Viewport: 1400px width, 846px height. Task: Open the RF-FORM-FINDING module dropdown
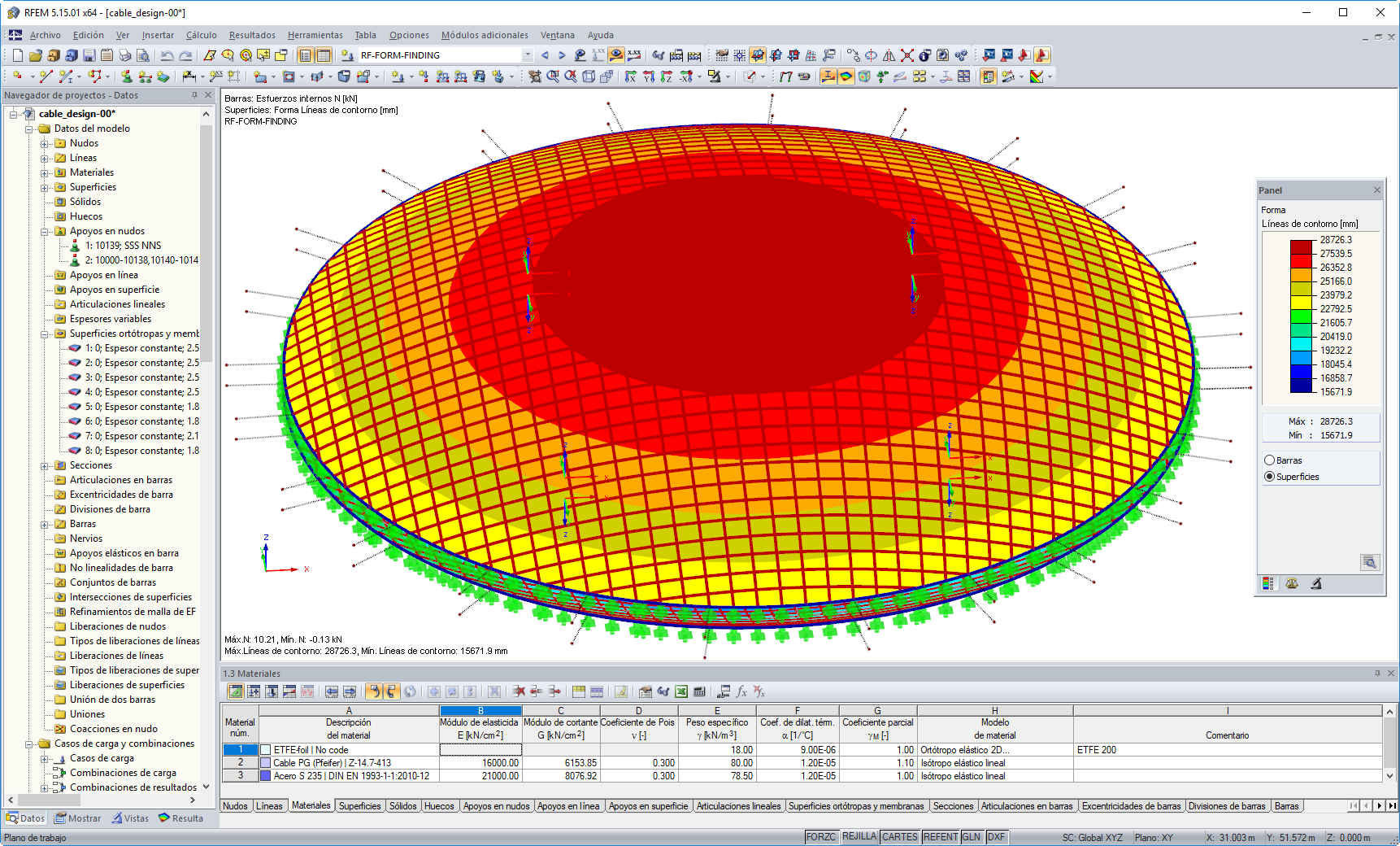528,55
